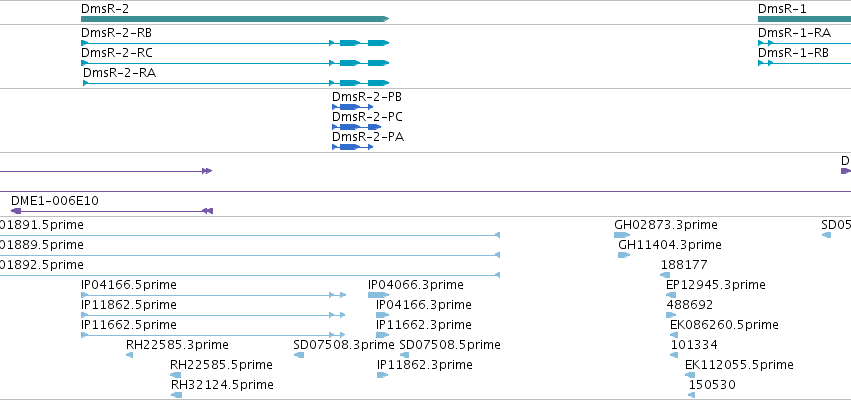Viewport: 851px width, 400px height.
Task: Click the DmsR-2 gene name label
Action: point(105,9)
